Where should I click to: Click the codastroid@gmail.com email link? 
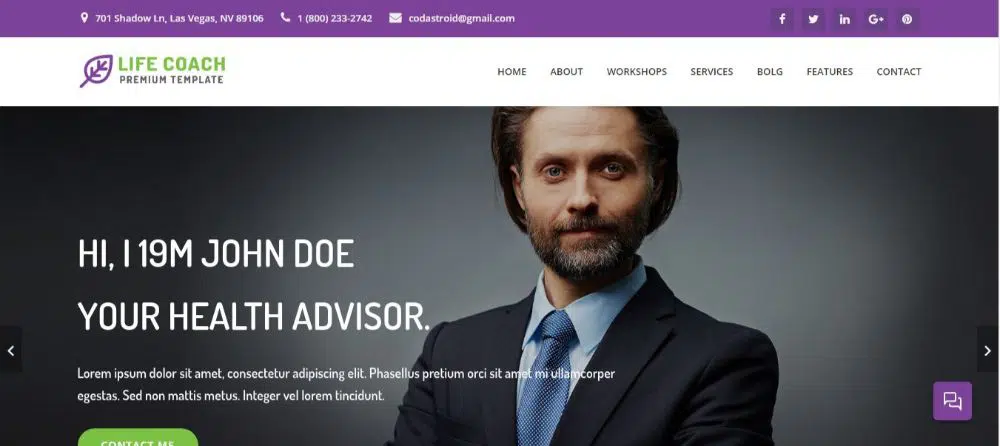tap(462, 19)
